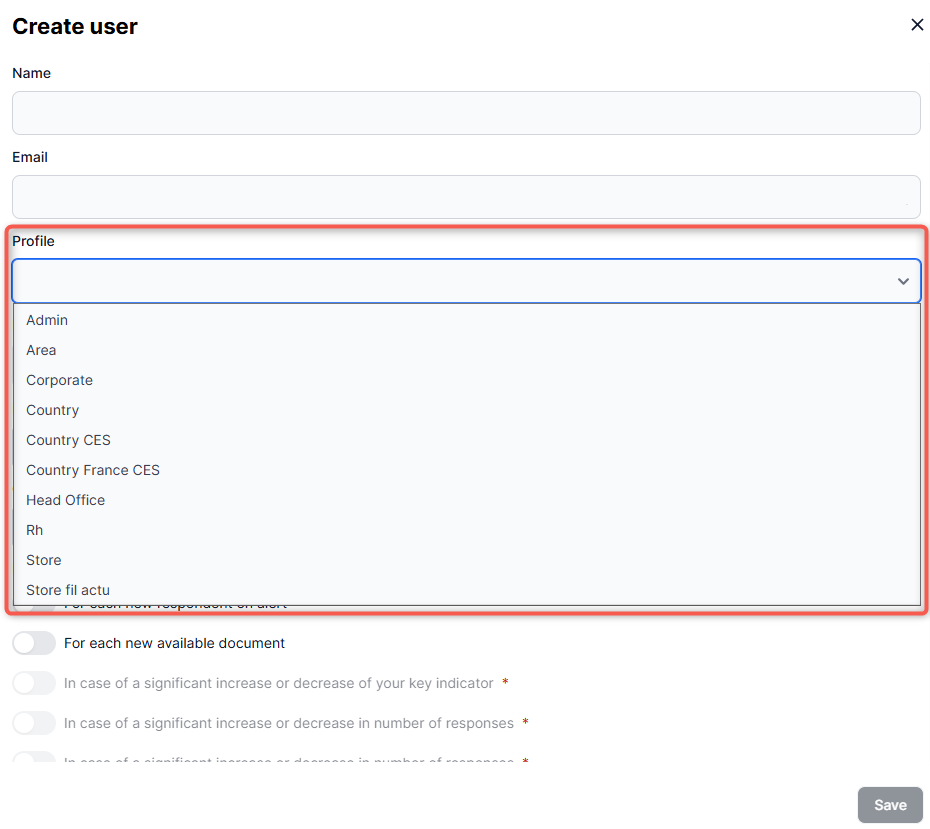This screenshot has width=930, height=829.
Task: Select the Country profile option
Action: point(52,410)
